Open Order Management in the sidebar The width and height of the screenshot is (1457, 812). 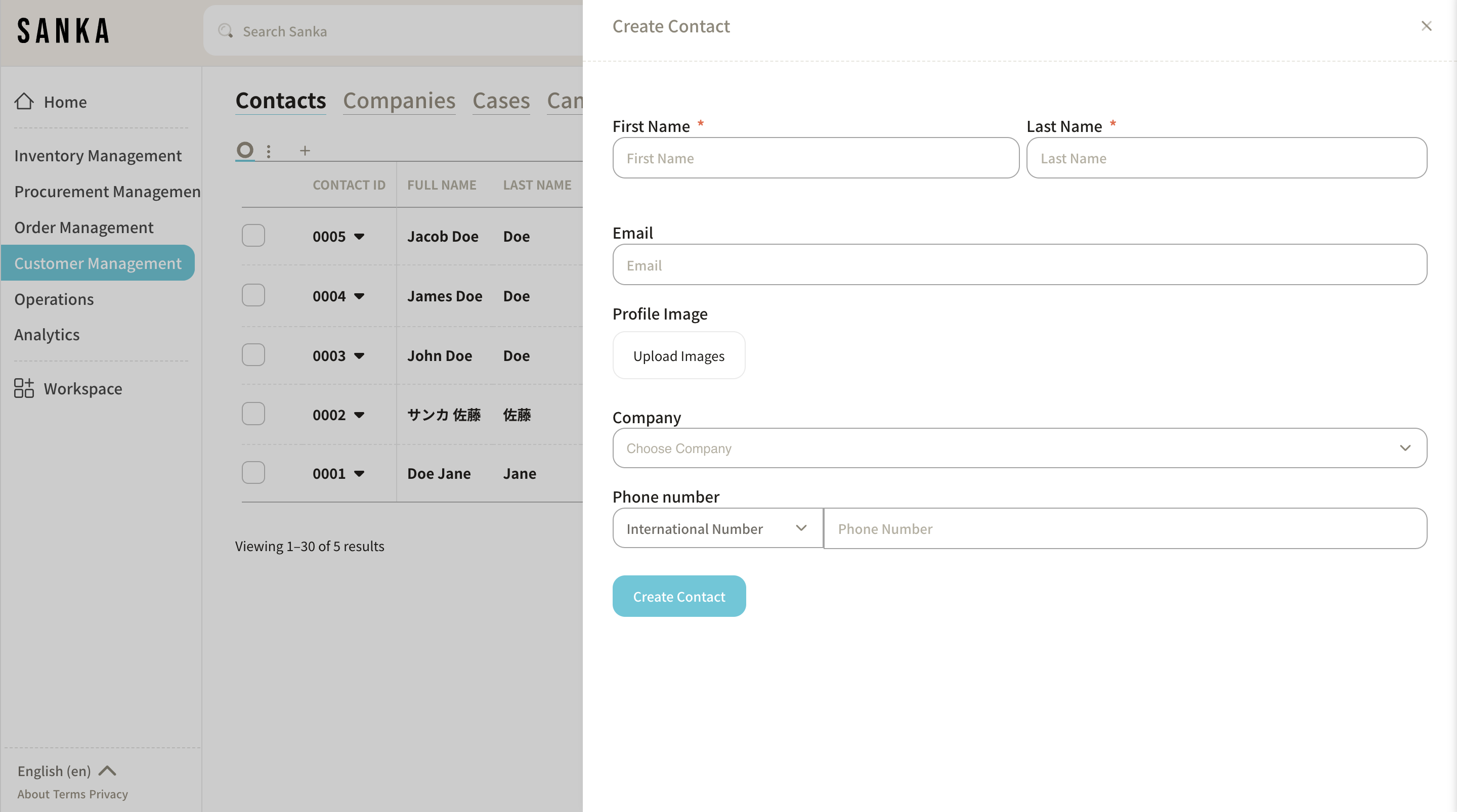[x=83, y=228]
